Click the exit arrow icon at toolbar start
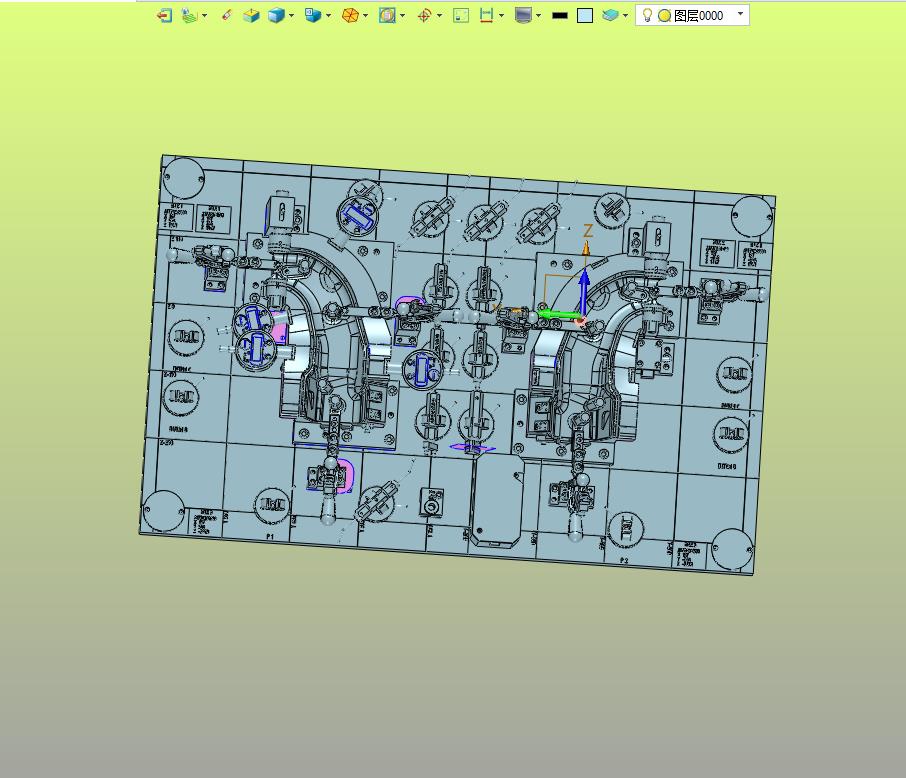The image size is (906, 778). (x=165, y=16)
